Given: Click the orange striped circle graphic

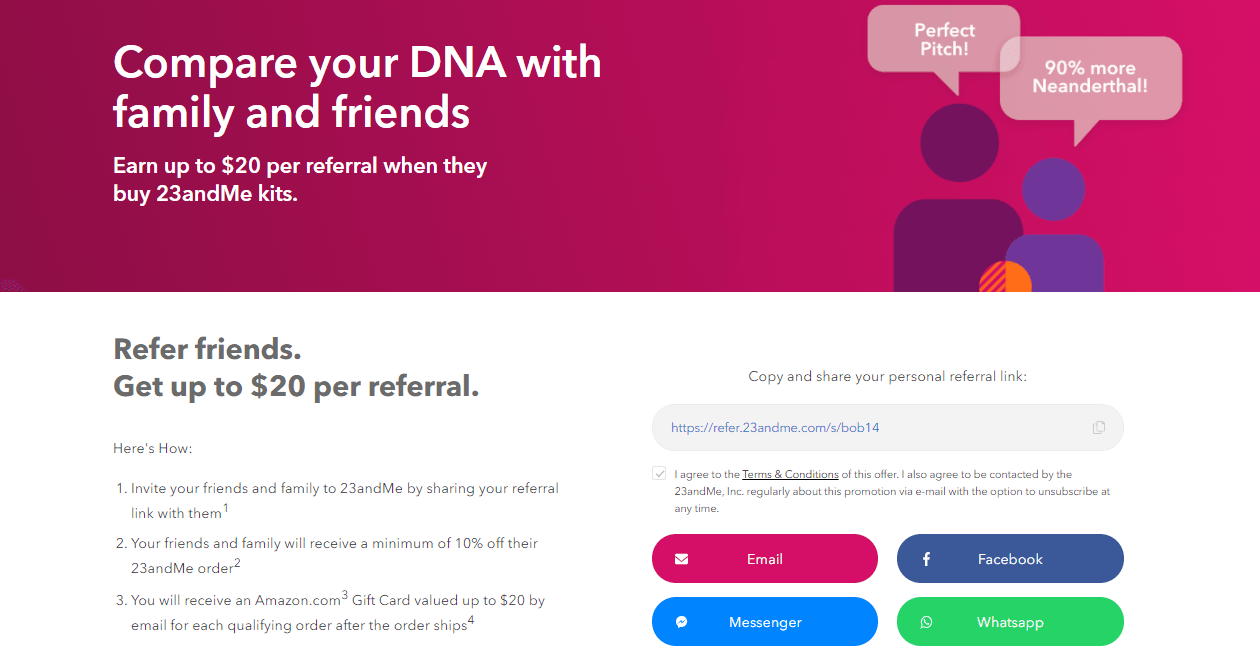Looking at the screenshot, I should (1004, 277).
